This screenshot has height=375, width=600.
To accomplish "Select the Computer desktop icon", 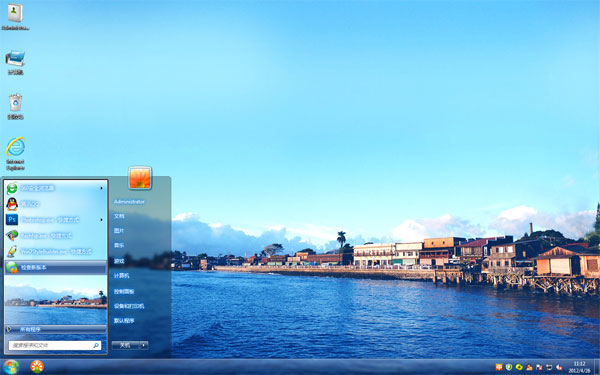I will point(15,62).
